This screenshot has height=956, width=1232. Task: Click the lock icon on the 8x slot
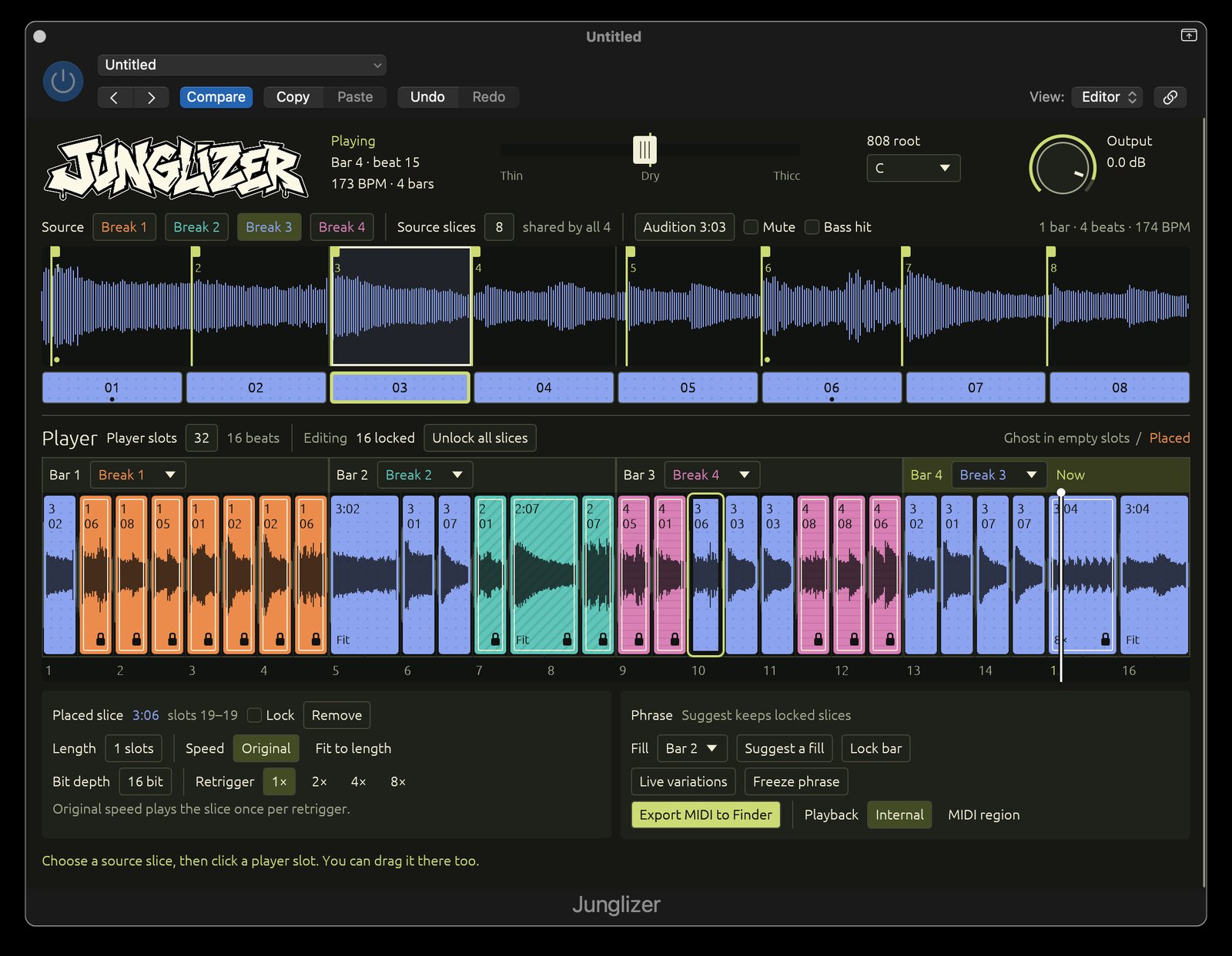pos(1105,639)
